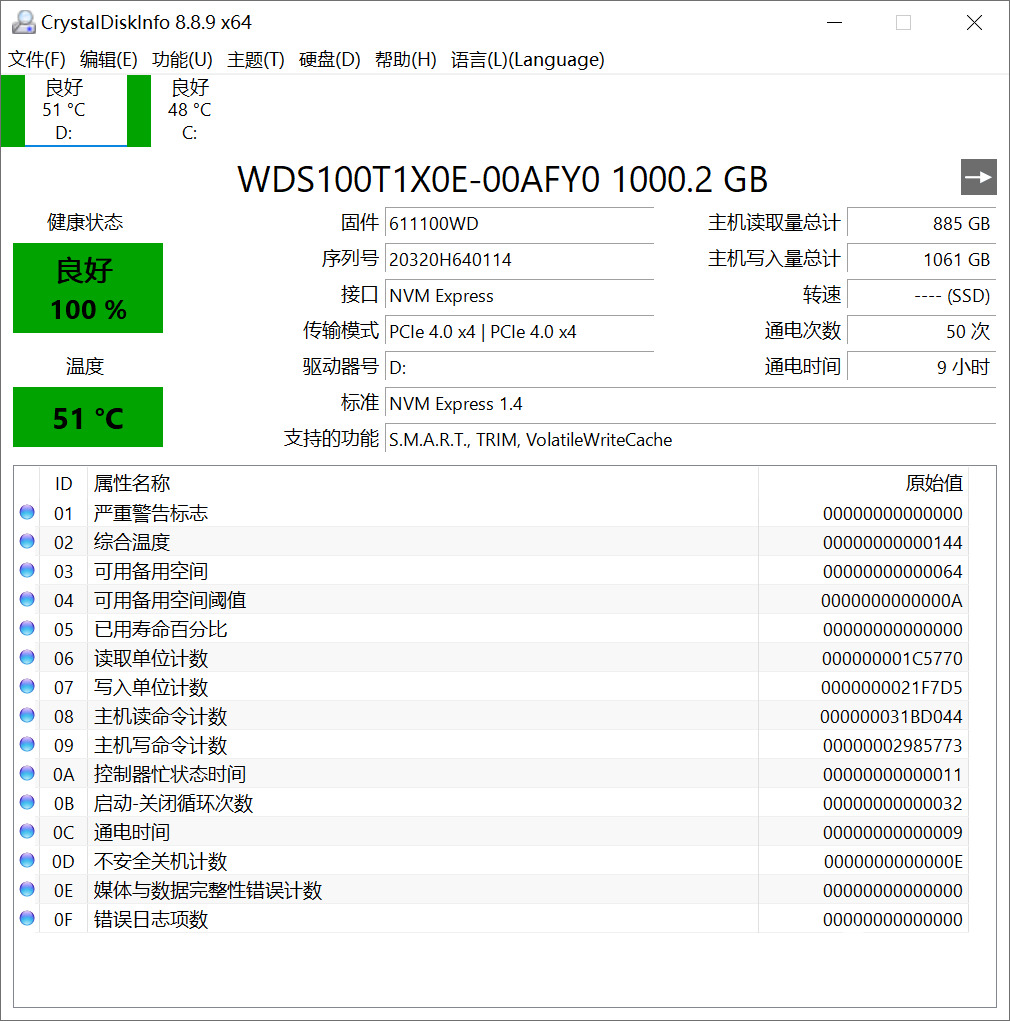Click status dot for attribute 02 综合温度
The width and height of the screenshot is (1010, 1021).
(27, 541)
